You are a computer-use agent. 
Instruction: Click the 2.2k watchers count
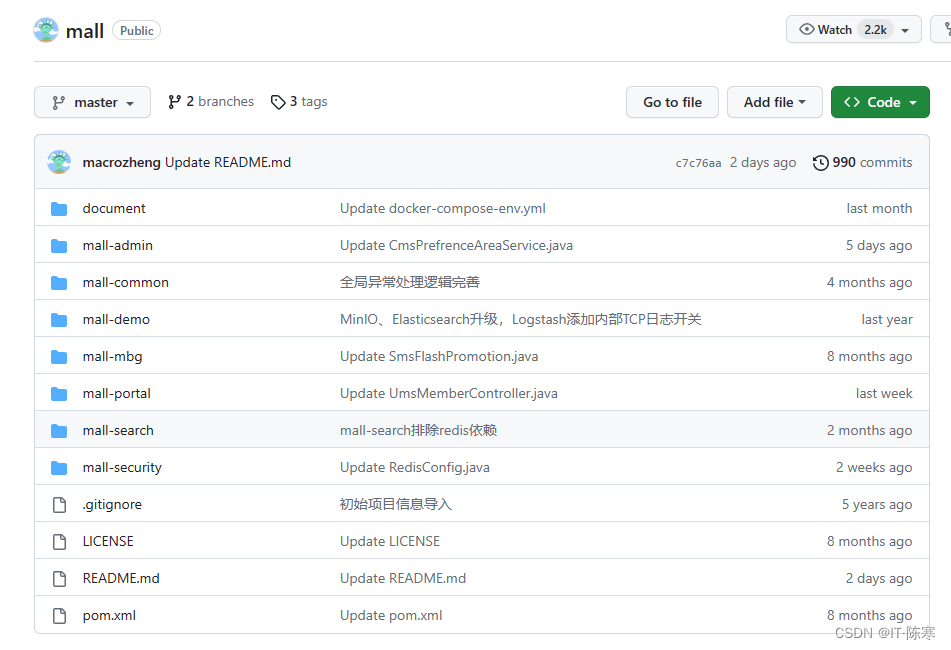pyautogui.click(x=875, y=30)
